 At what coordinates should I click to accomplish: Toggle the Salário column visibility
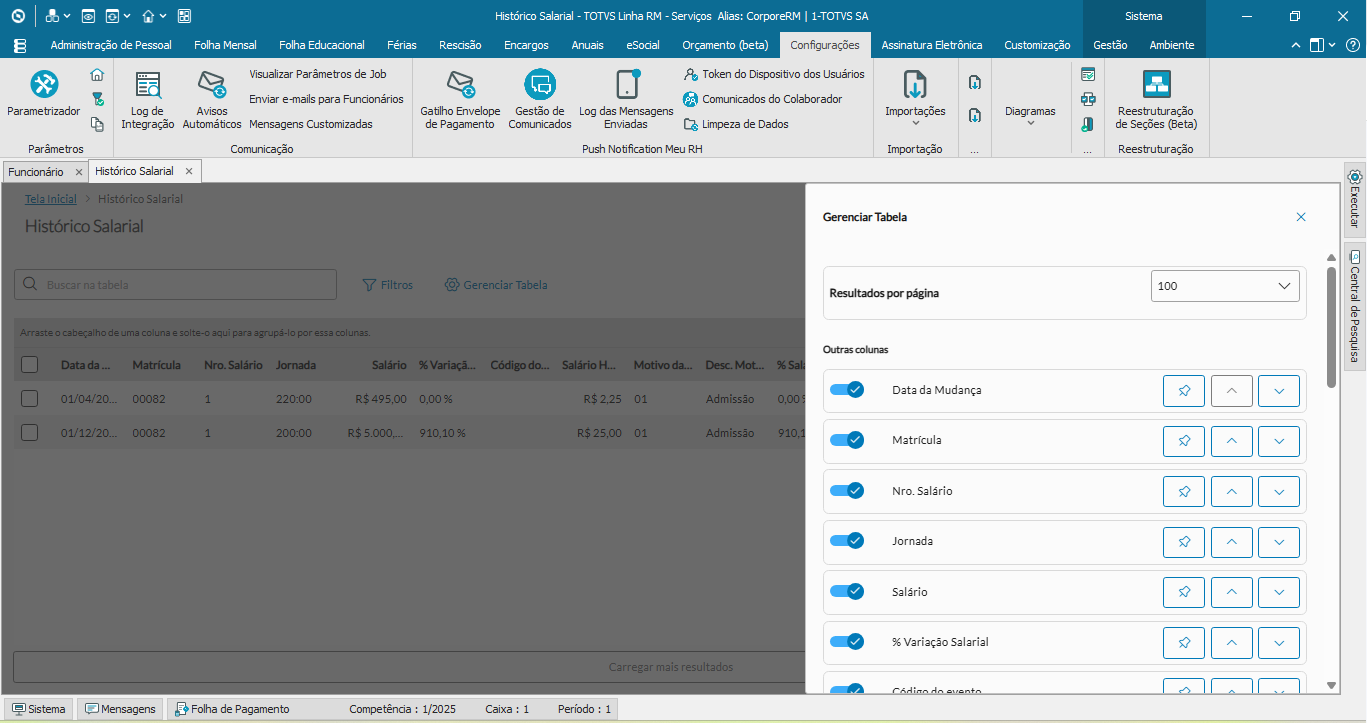(x=847, y=592)
